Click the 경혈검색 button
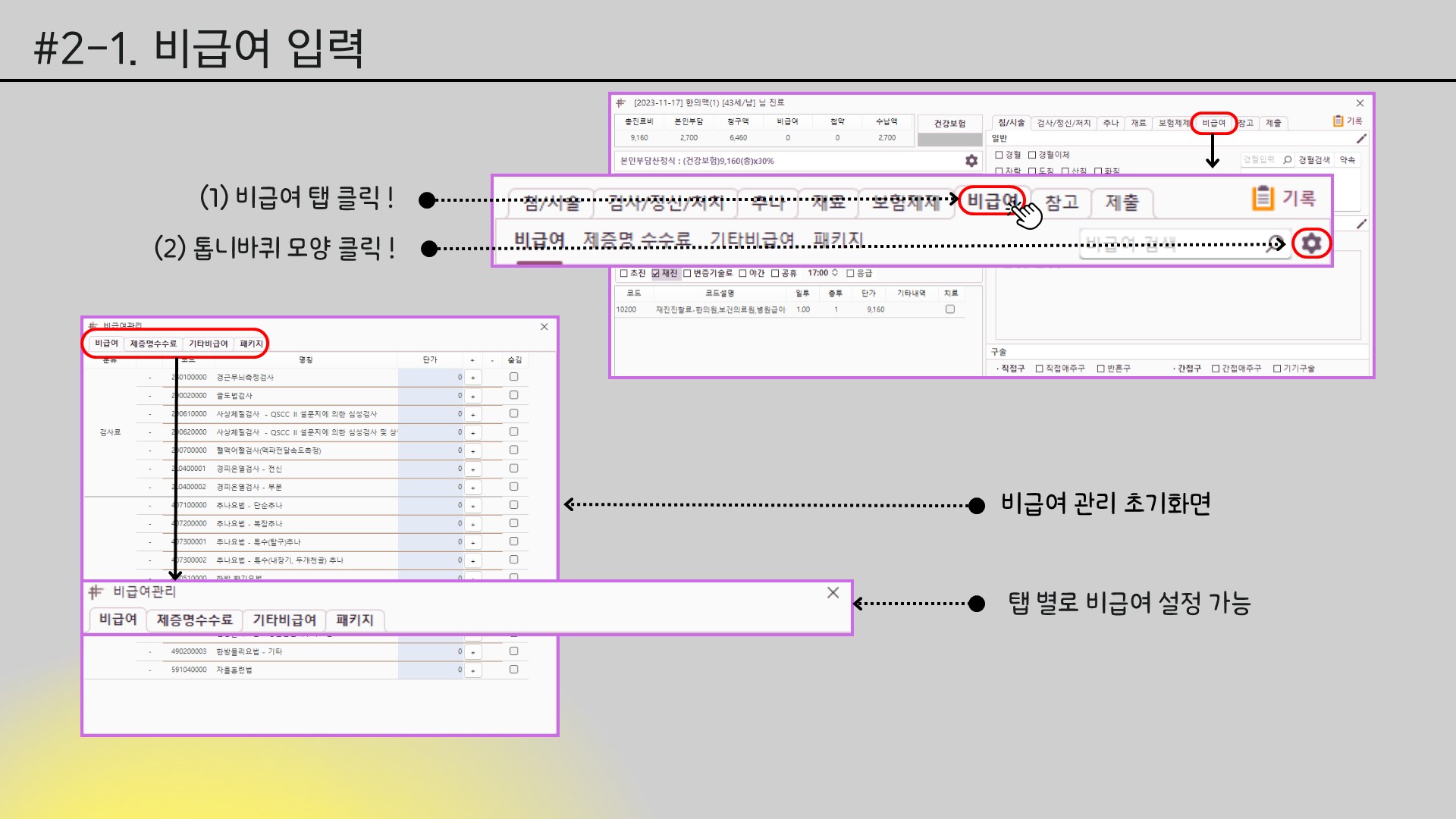 click(x=1313, y=160)
